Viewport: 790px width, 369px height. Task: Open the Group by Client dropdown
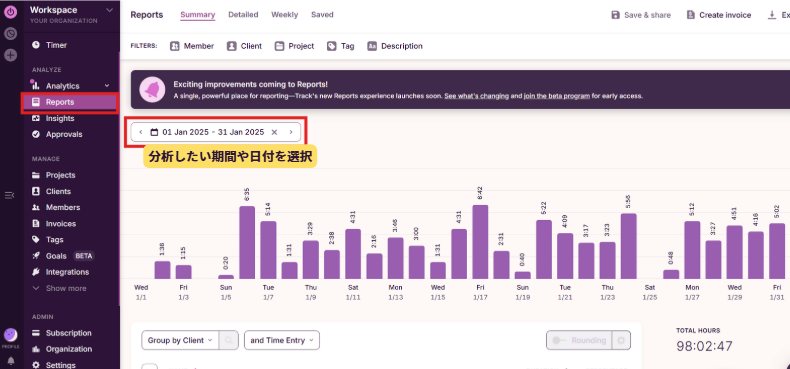pyautogui.click(x=180, y=340)
